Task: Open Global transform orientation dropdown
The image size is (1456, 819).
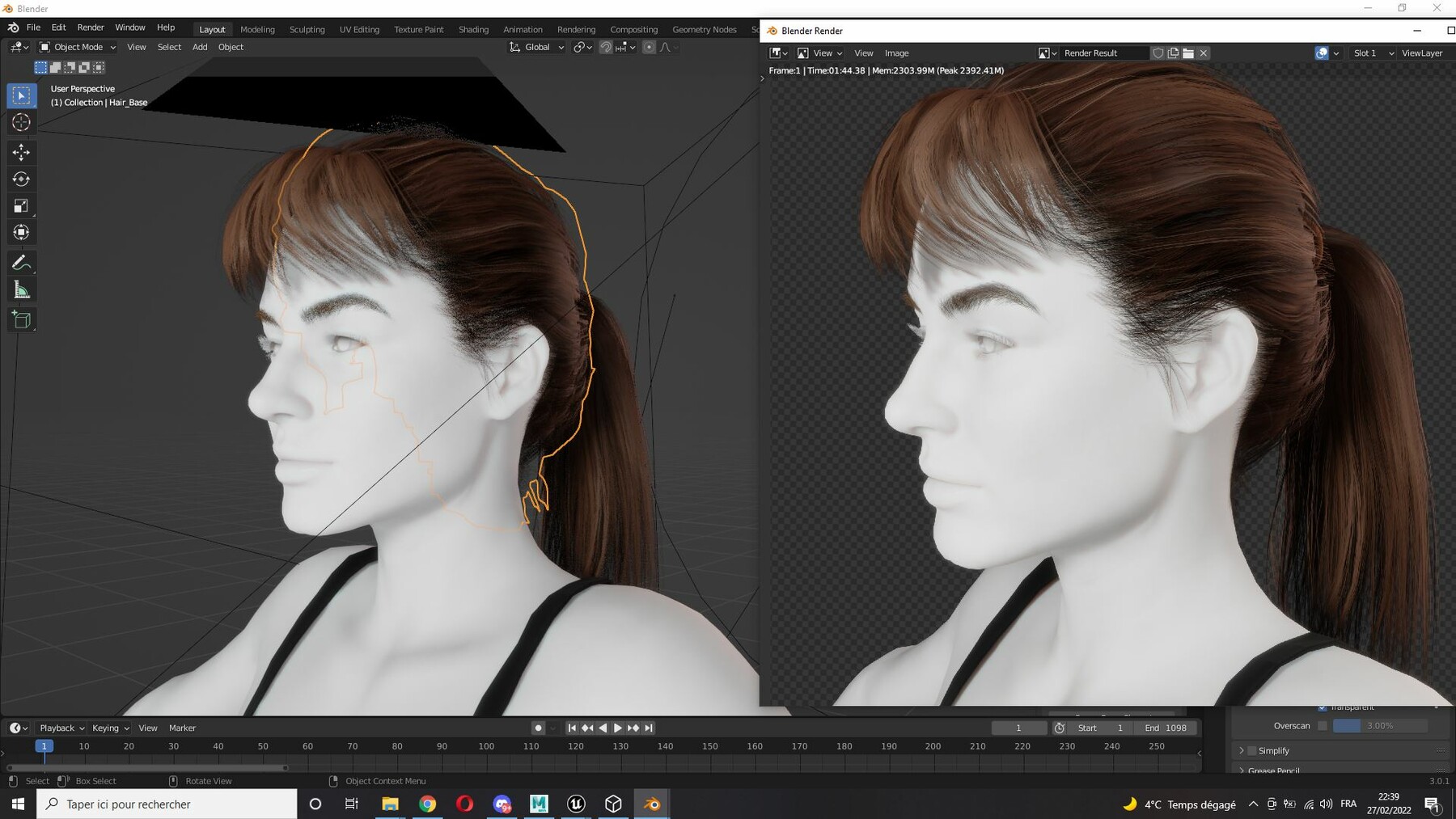Action: click(x=536, y=47)
